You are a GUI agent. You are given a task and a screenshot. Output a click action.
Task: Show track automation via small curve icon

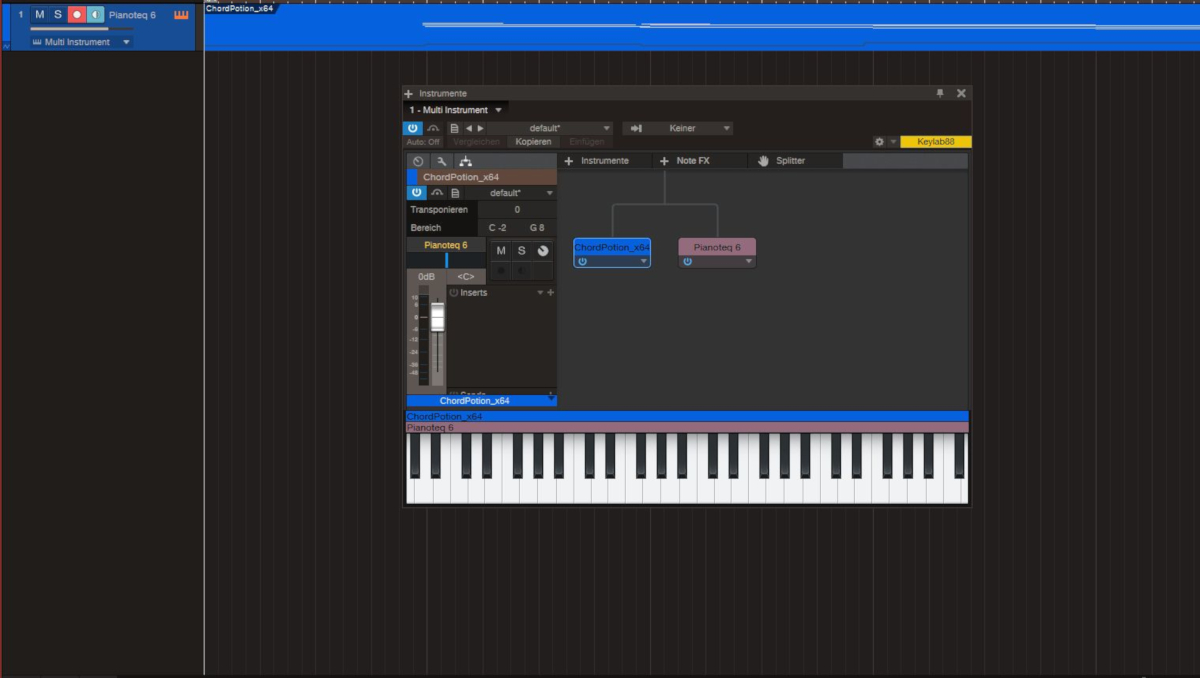pos(6,45)
